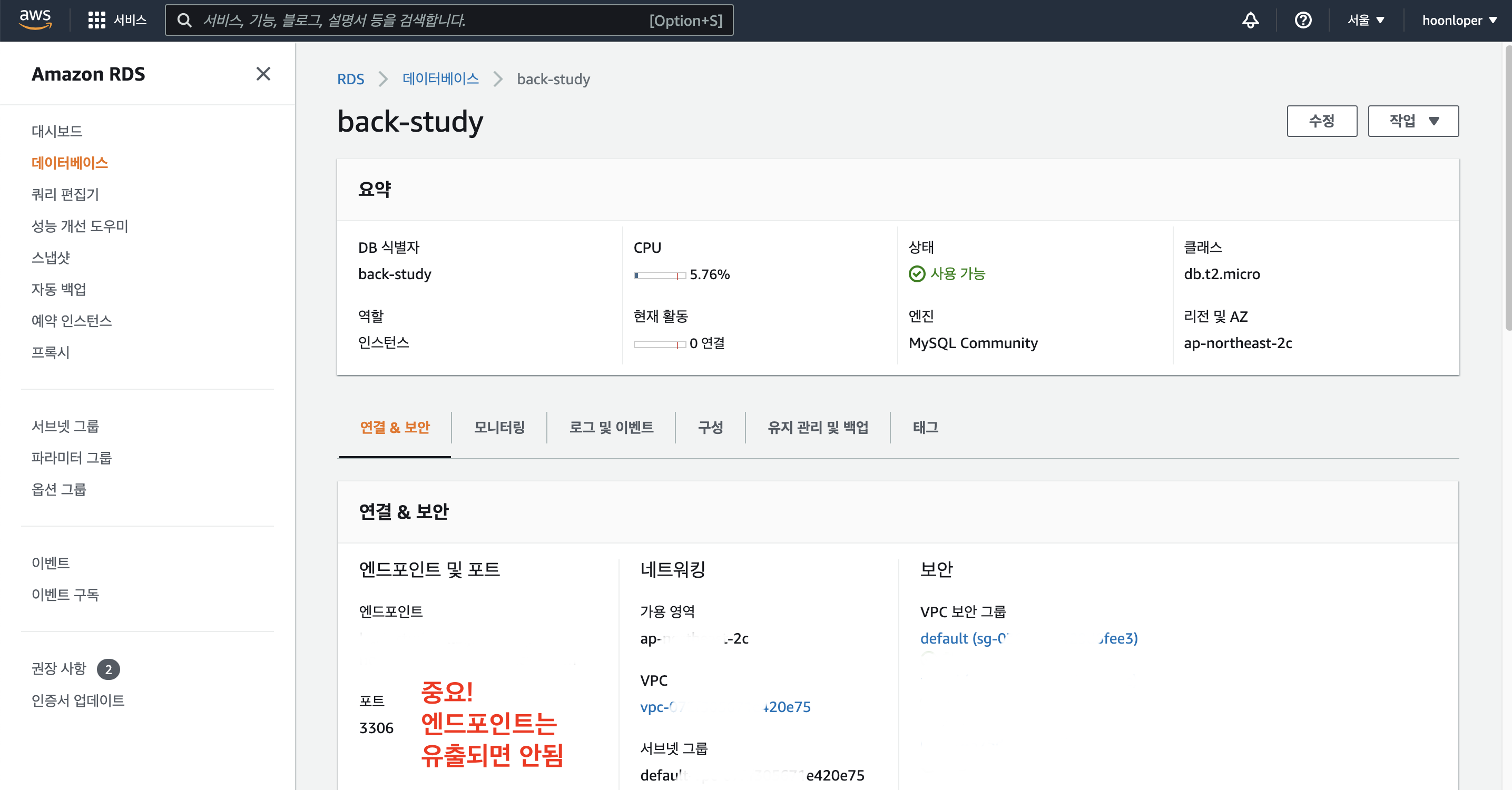Click the search magnifier icon
The width and height of the screenshot is (1512, 790).
(x=184, y=21)
